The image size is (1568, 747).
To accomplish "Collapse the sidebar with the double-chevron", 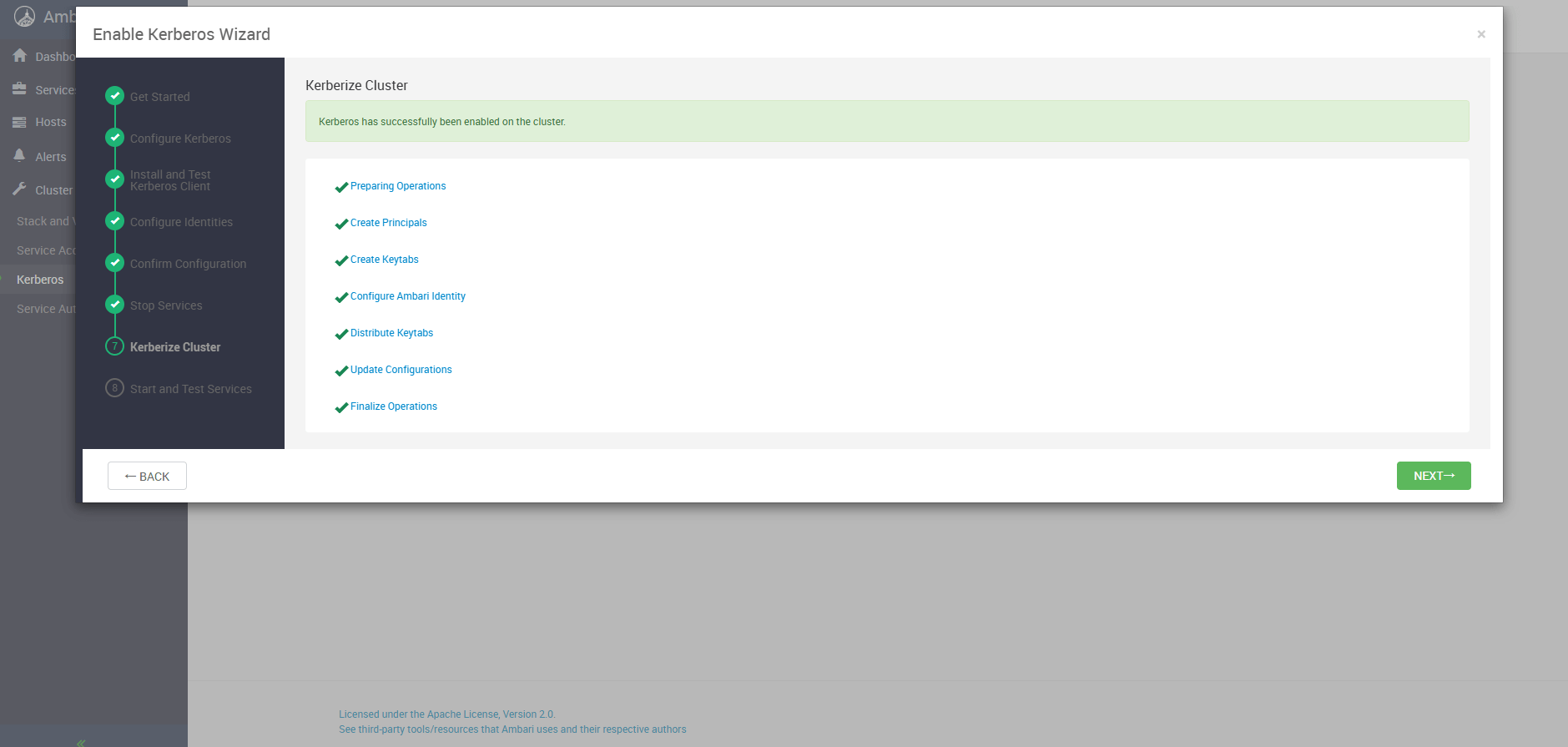I will (x=81, y=742).
